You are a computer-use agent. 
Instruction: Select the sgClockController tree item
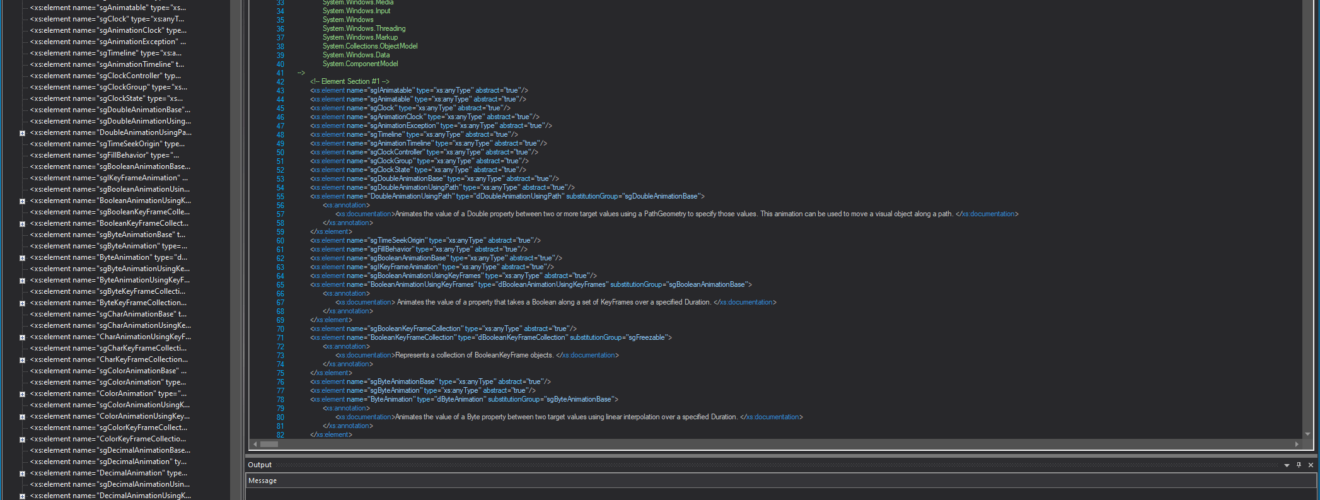coord(105,75)
